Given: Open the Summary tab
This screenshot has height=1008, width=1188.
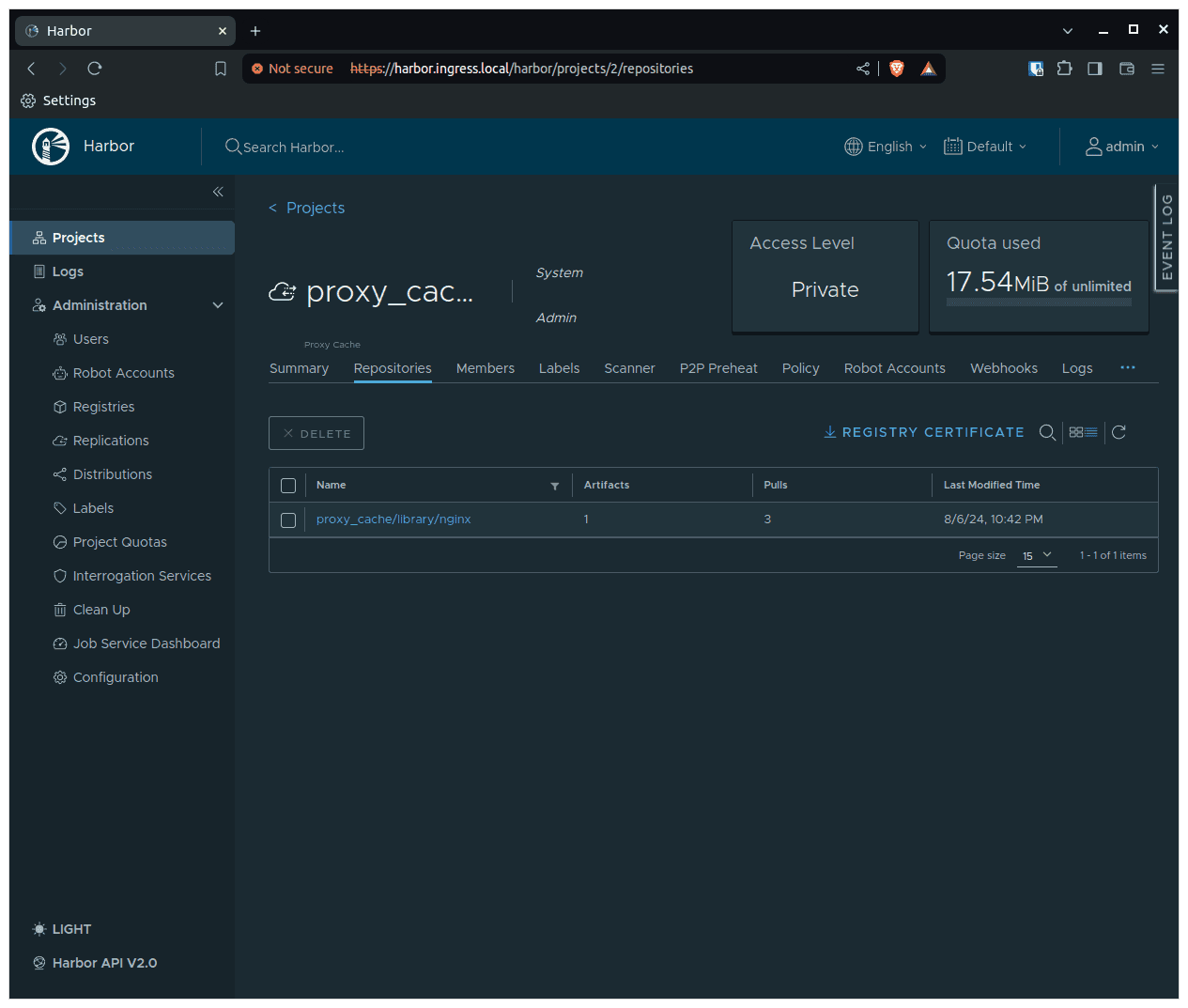Looking at the screenshot, I should pyautogui.click(x=299, y=368).
